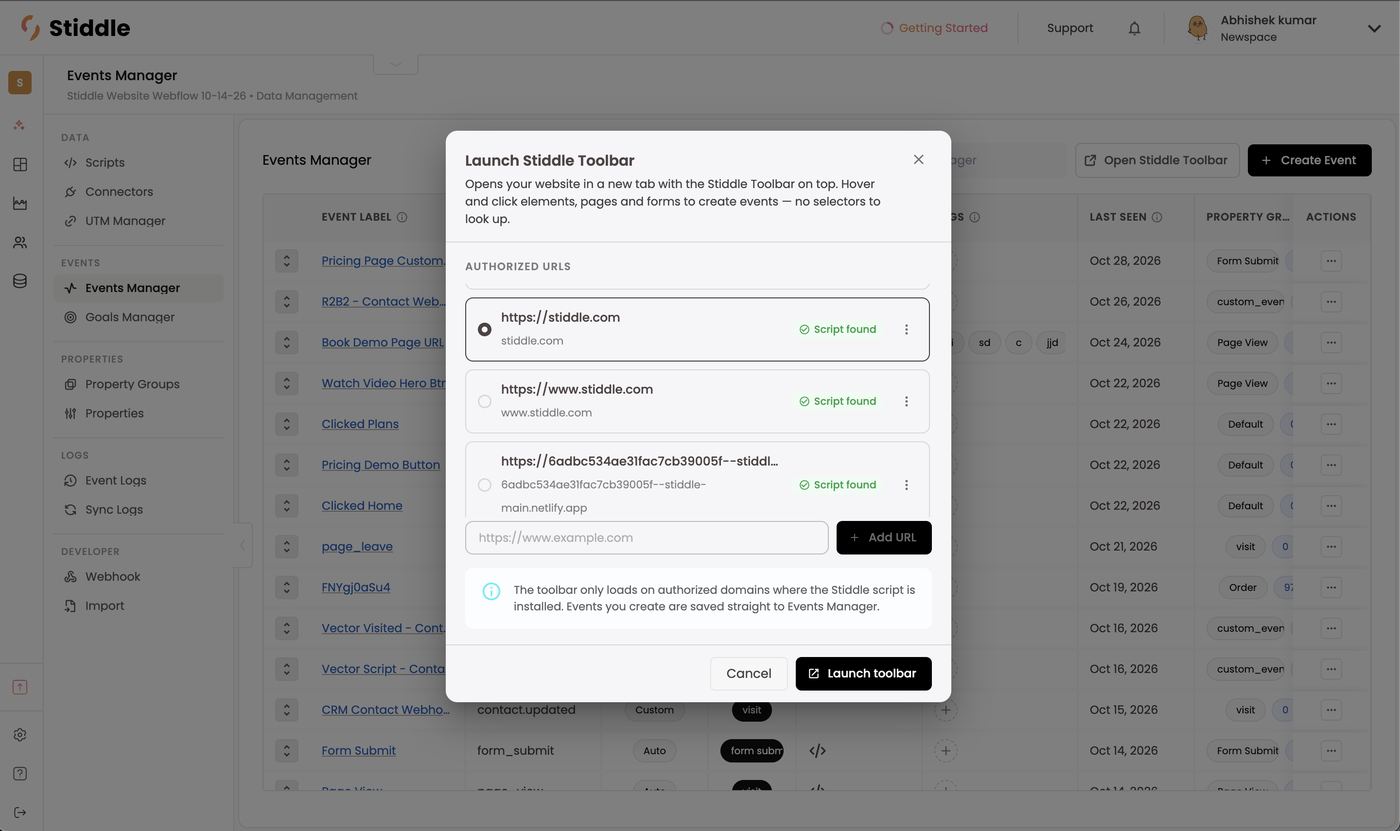This screenshot has width=1400, height=831.
Task: Open the Support link
Action: (1070, 28)
